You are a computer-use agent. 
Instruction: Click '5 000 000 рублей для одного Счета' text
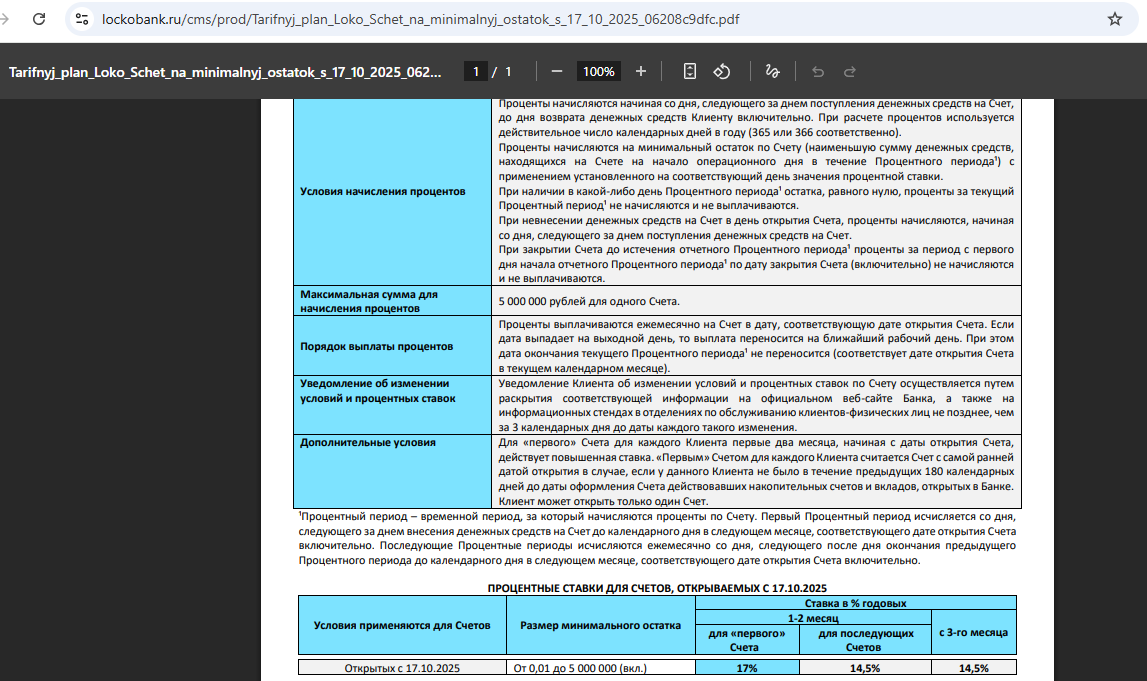(x=589, y=301)
